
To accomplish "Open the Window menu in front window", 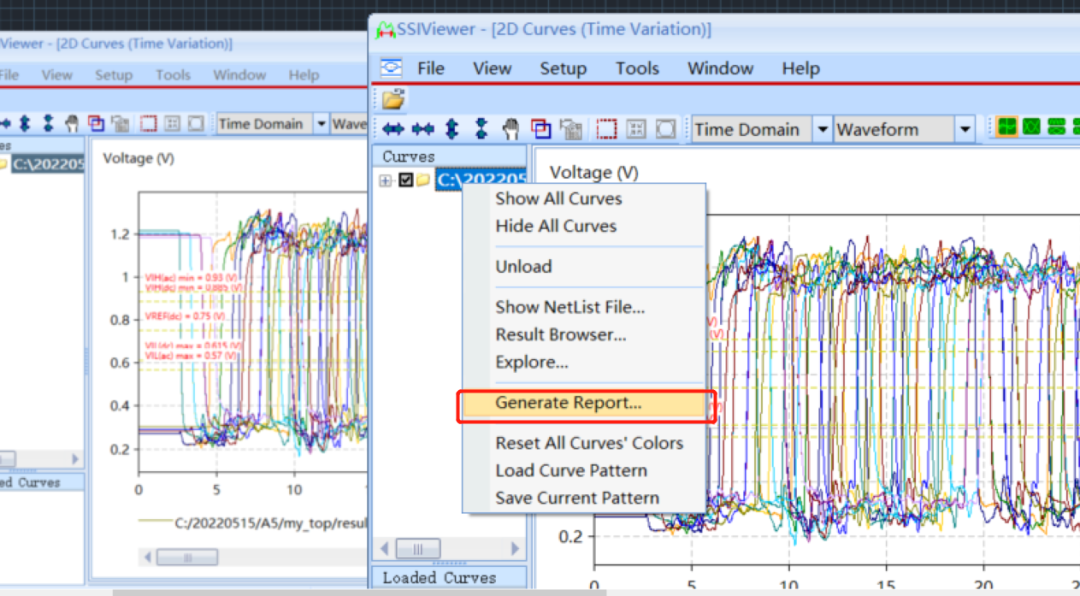I will click(x=720, y=68).
